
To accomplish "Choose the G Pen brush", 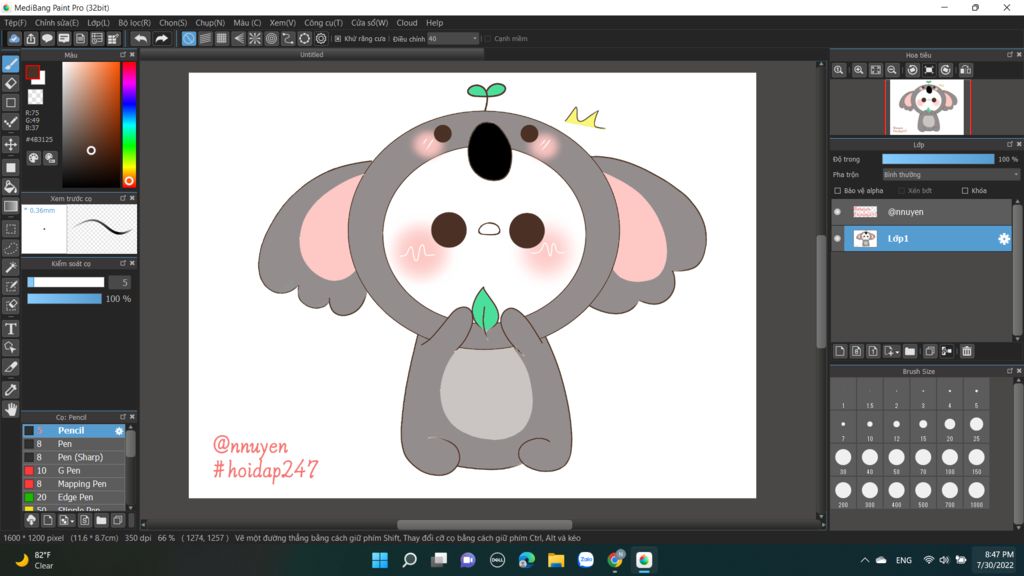I will tap(74, 471).
